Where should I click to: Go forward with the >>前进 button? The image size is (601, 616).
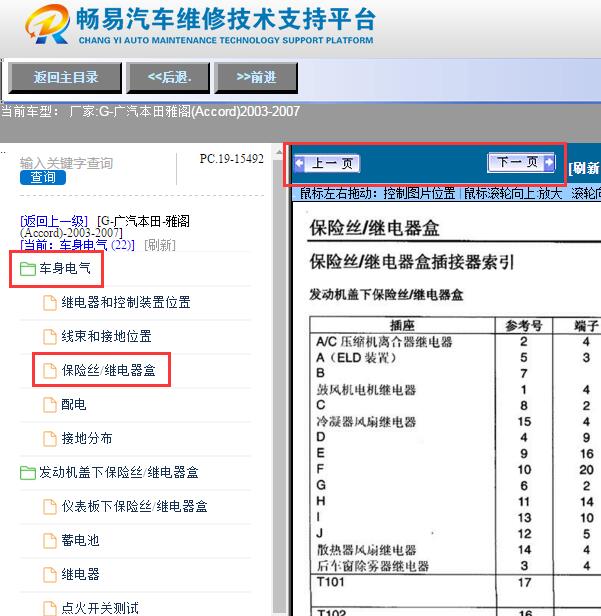[256, 77]
